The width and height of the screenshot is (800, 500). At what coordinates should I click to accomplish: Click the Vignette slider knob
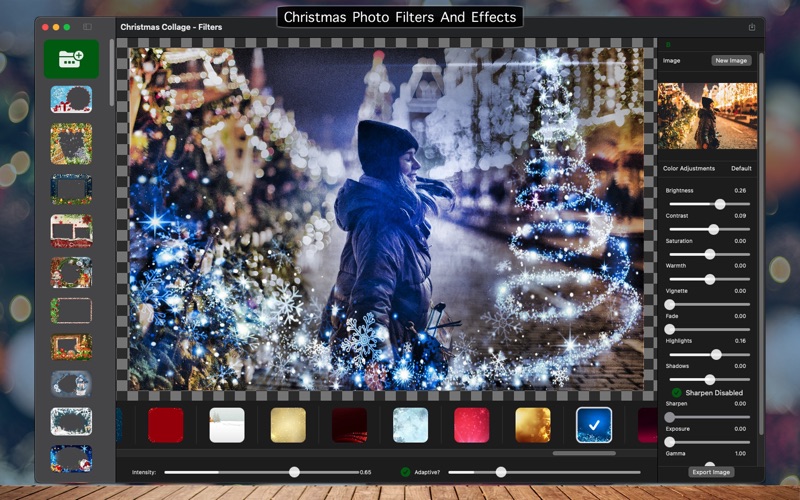pyautogui.click(x=669, y=305)
